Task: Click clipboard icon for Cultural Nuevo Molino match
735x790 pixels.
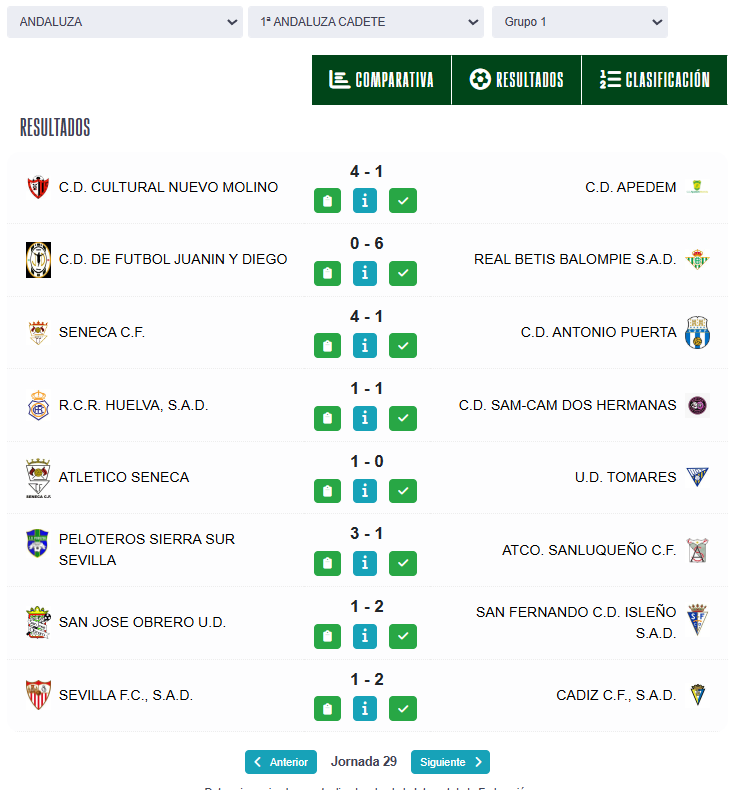Action: (327, 201)
